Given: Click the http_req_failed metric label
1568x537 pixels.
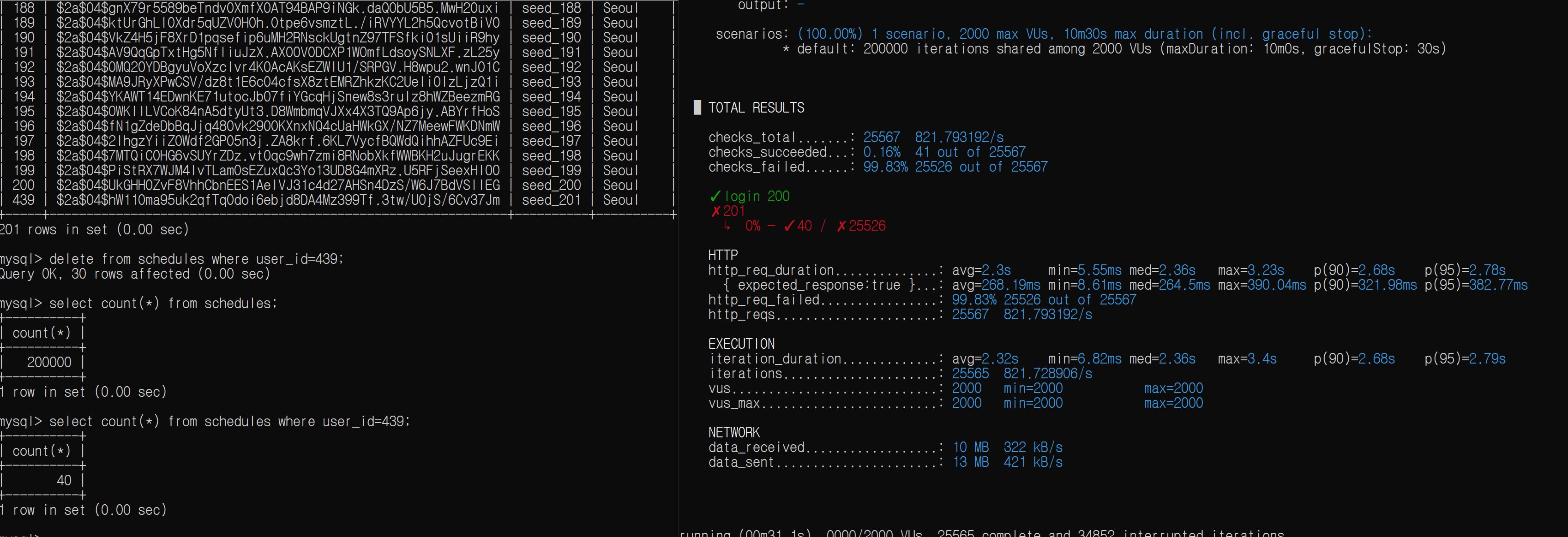Looking at the screenshot, I should [763, 300].
